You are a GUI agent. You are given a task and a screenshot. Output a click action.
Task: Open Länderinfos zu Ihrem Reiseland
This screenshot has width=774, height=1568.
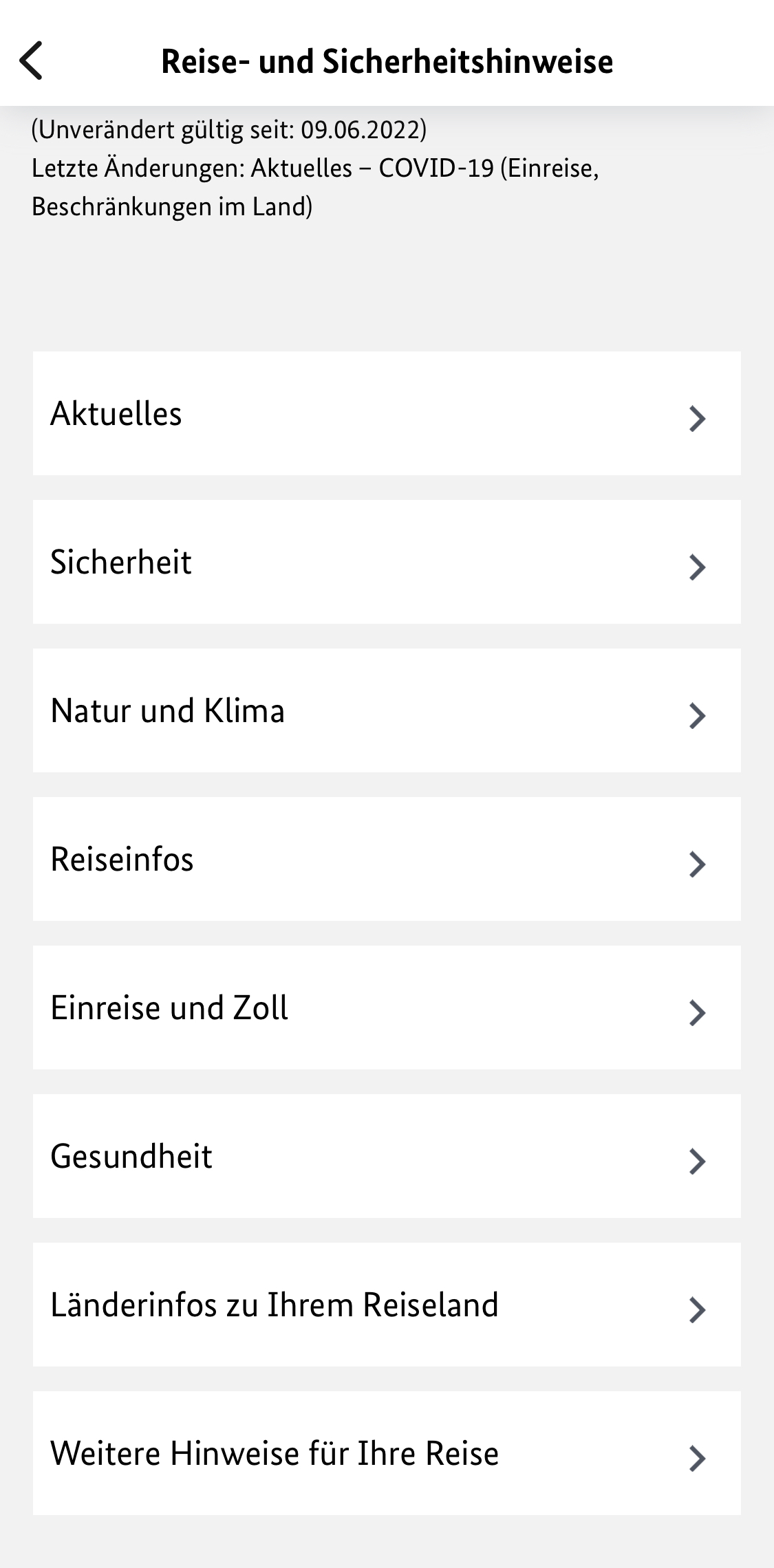[275, 1305]
